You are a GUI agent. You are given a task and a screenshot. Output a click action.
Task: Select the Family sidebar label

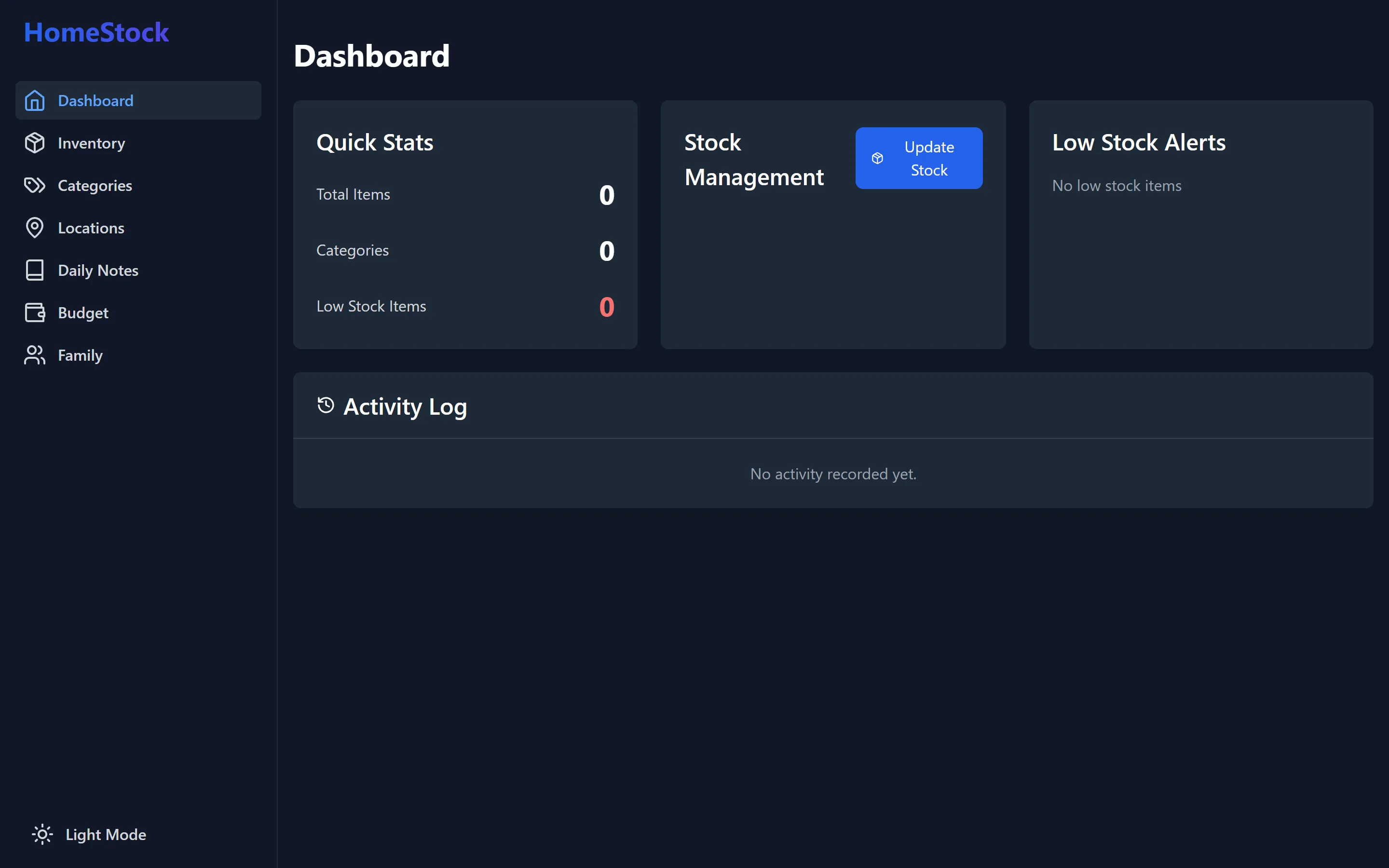[81, 355]
